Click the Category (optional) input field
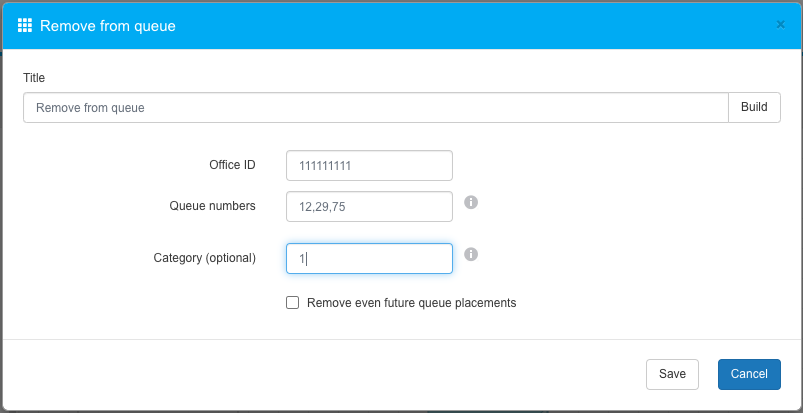Viewport: 803px width, 413px height. pos(369,258)
